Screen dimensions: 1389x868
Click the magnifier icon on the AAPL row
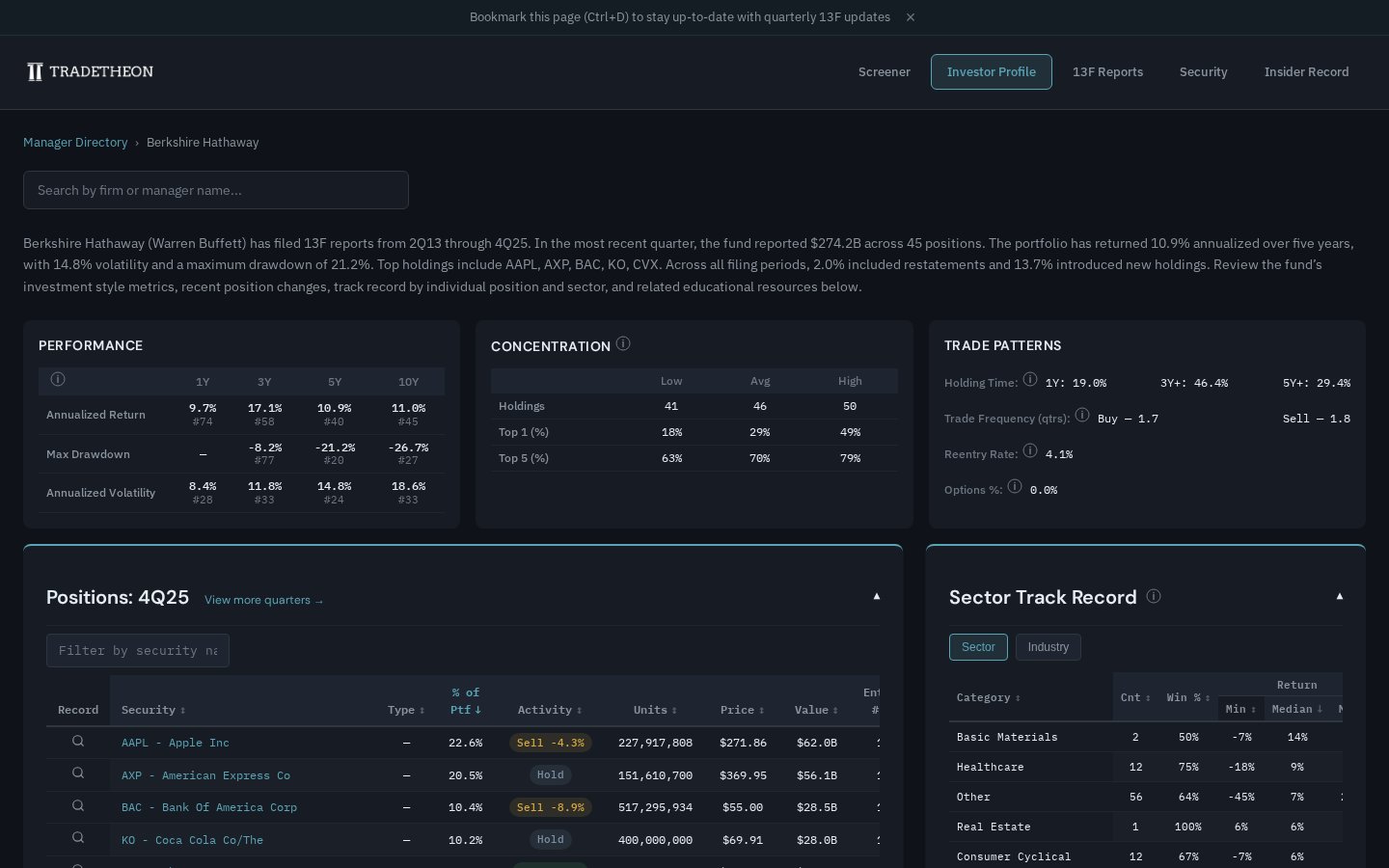[78, 742]
